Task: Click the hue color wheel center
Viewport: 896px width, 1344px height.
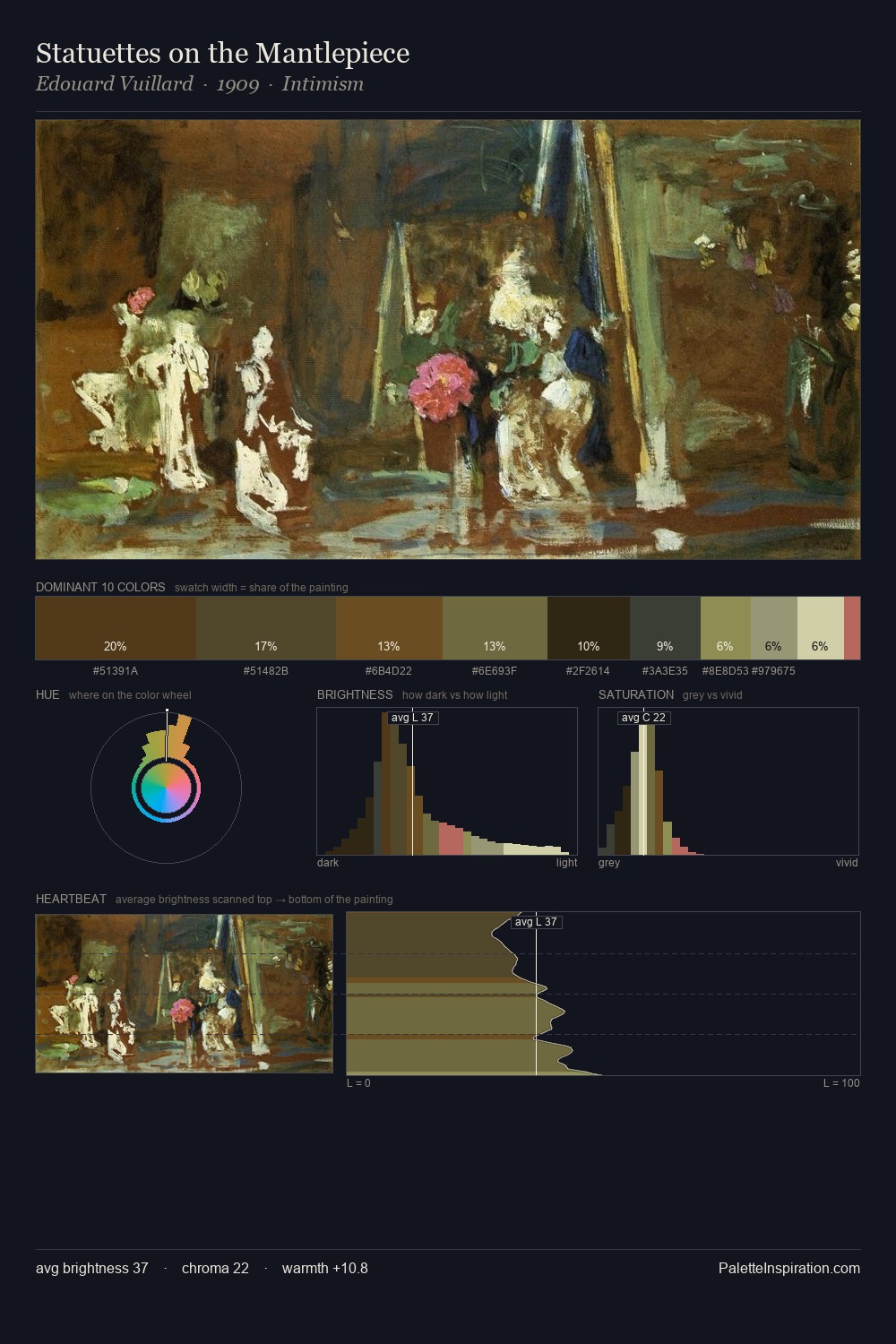Action: (x=166, y=788)
